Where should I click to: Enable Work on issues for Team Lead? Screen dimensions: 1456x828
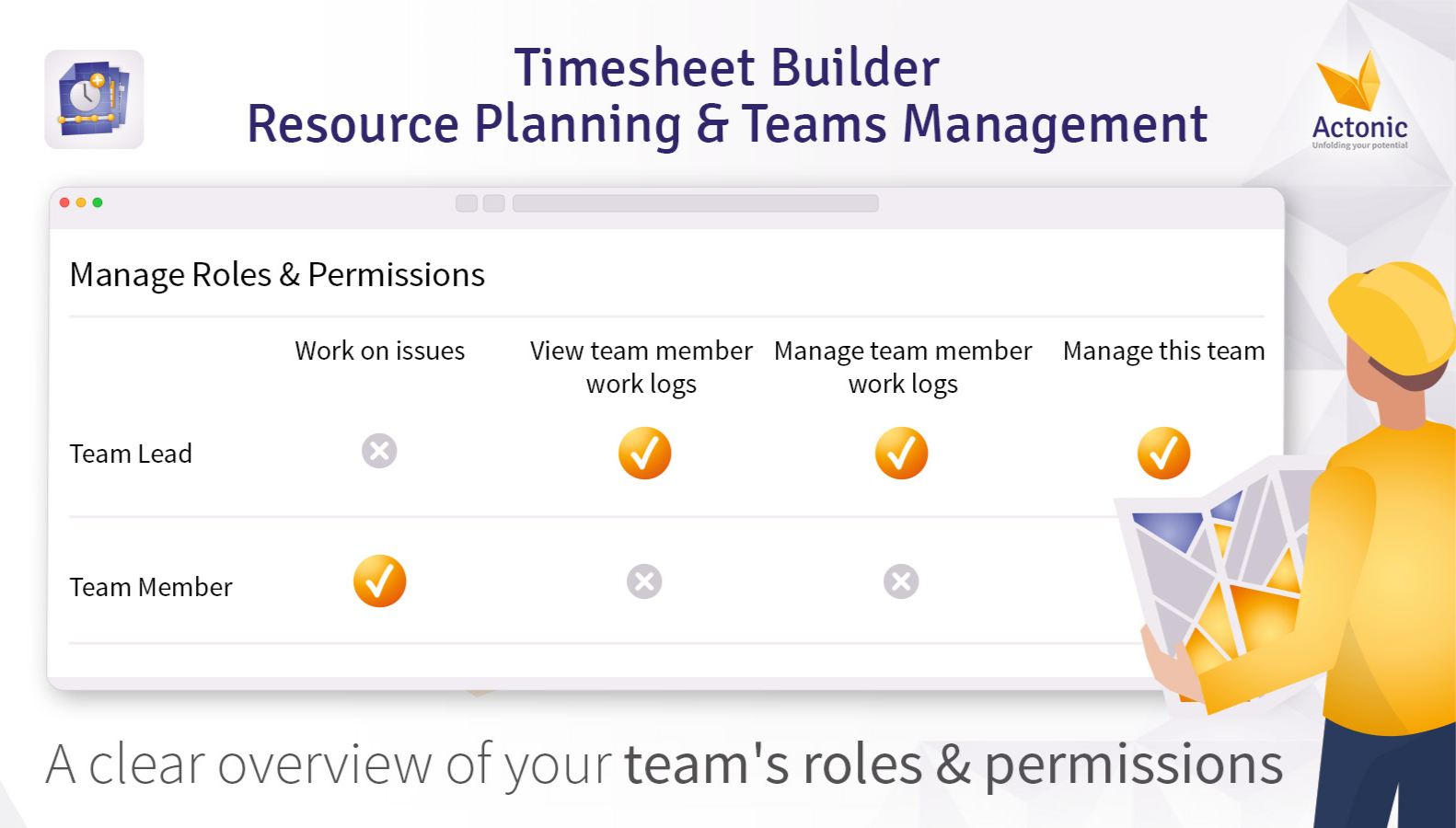(379, 451)
